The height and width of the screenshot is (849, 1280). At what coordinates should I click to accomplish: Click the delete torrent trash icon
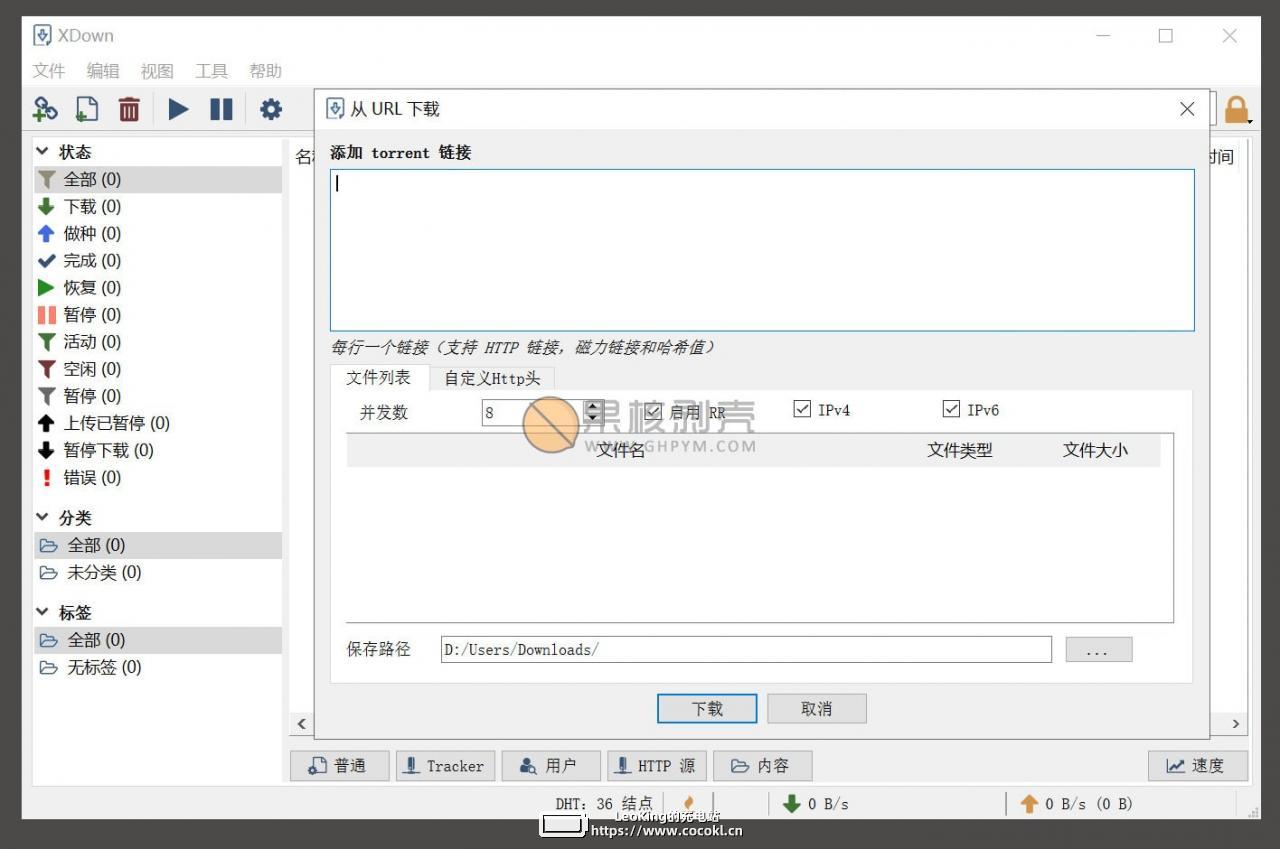tap(129, 109)
